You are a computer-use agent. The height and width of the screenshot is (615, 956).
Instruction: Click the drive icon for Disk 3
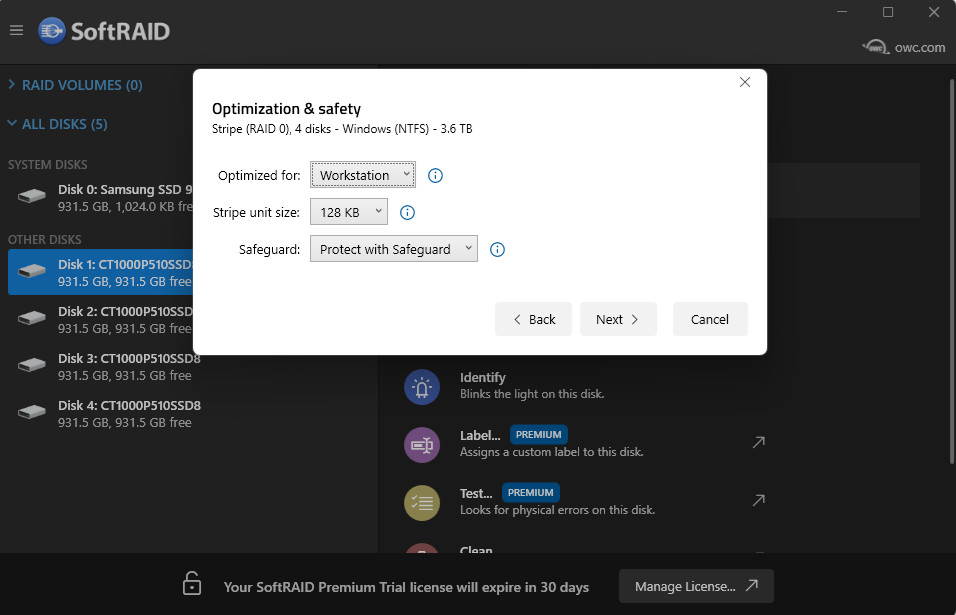click(x=32, y=365)
